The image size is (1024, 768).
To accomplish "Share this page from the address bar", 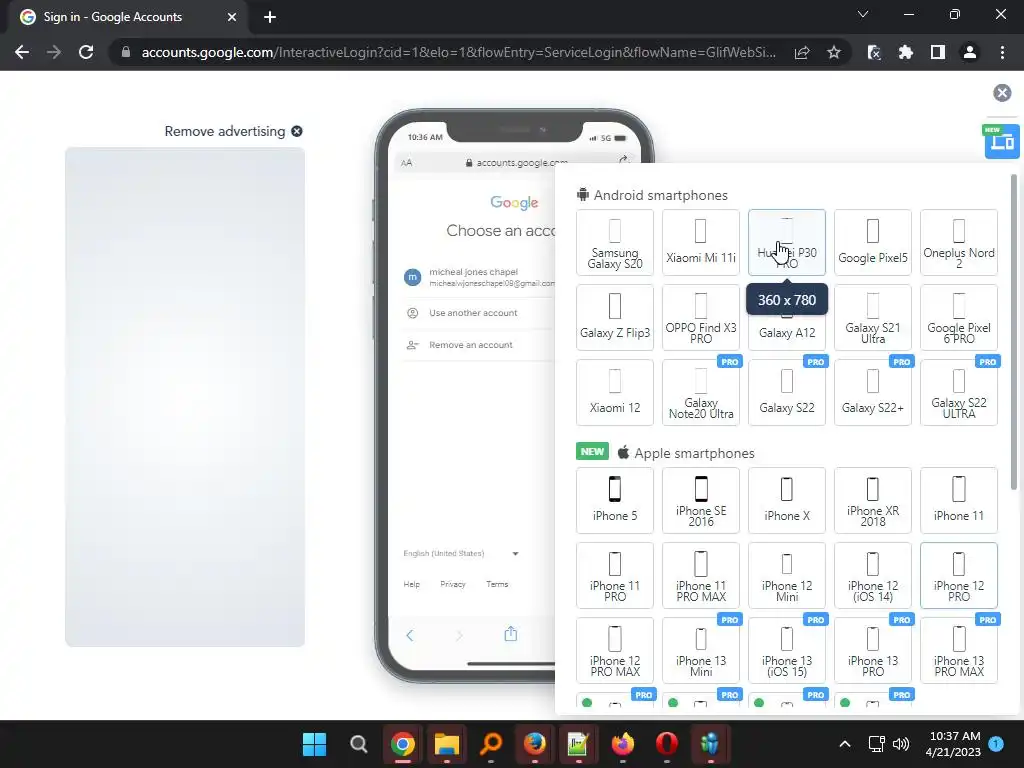I will click(x=802, y=52).
